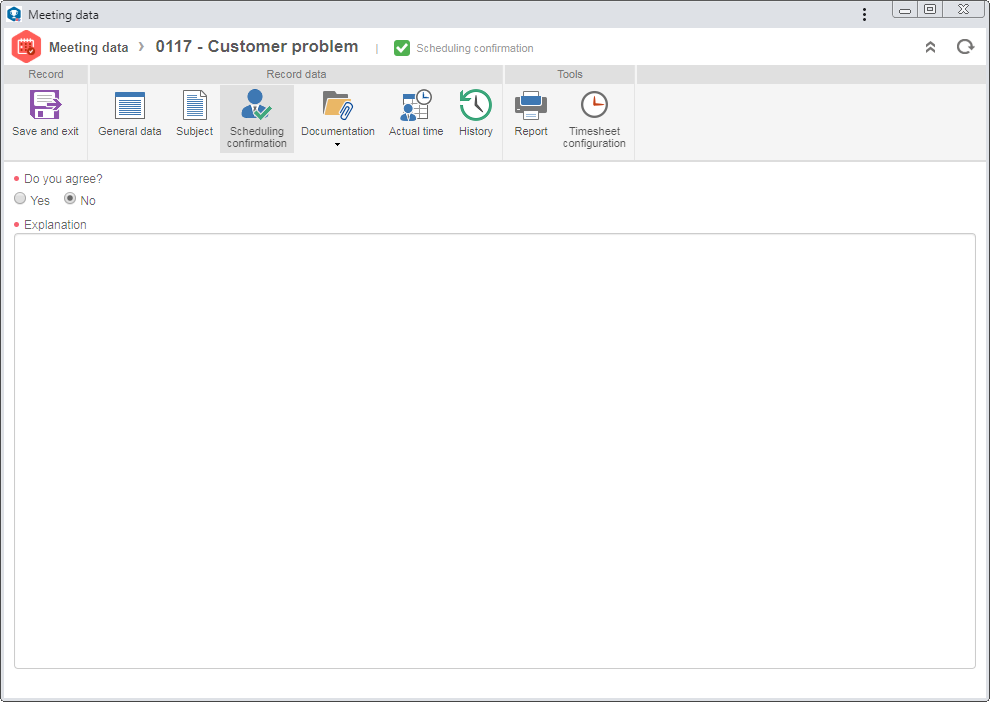Image resolution: width=990 pixels, height=702 pixels.
Task: Collapse the toolbar with double chevron
Action: pos(930,47)
